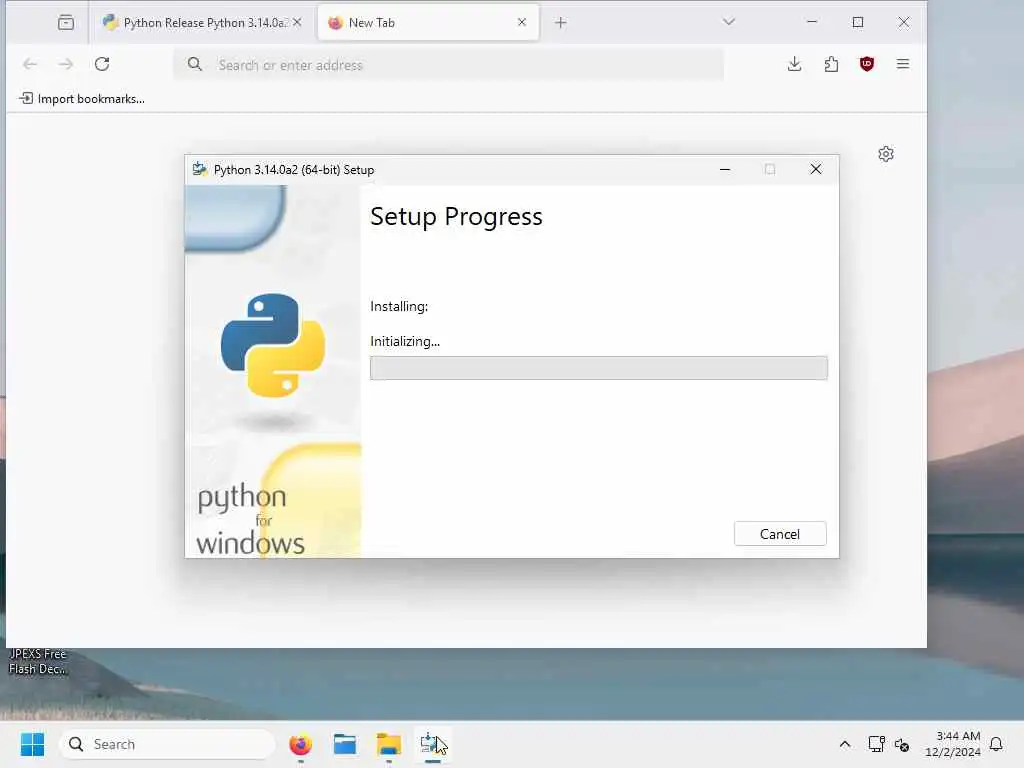
Task: Open the uBlock Origin extension
Action: coord(867,64)
